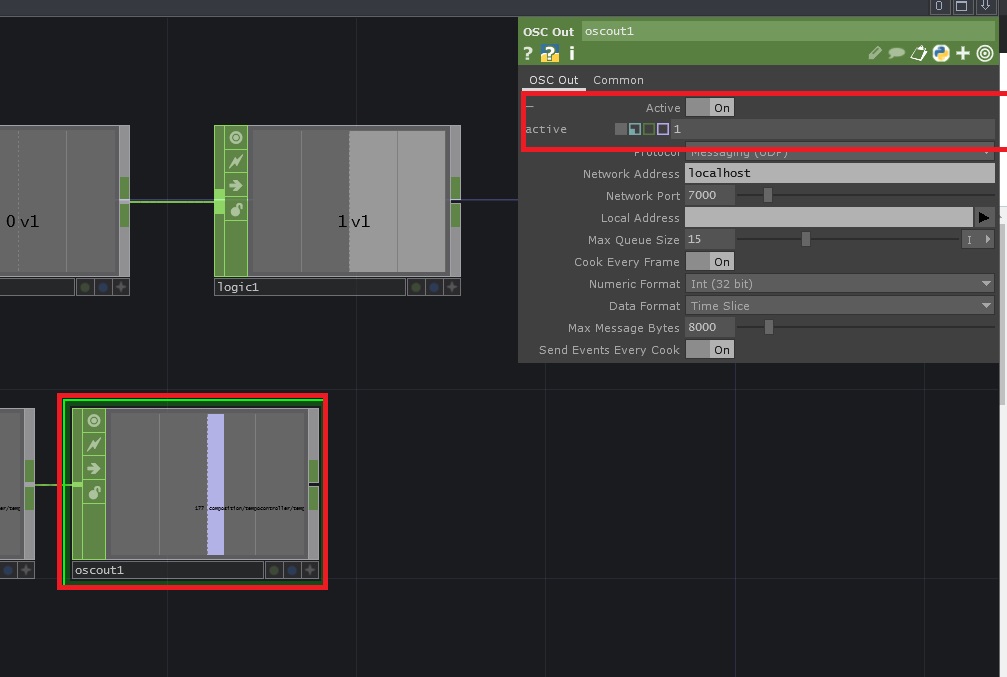The width and height of the screenshot is (1007, 677).
Task: Toggle Lock flag on logic1 node
Action: click(x=236, y=210)
